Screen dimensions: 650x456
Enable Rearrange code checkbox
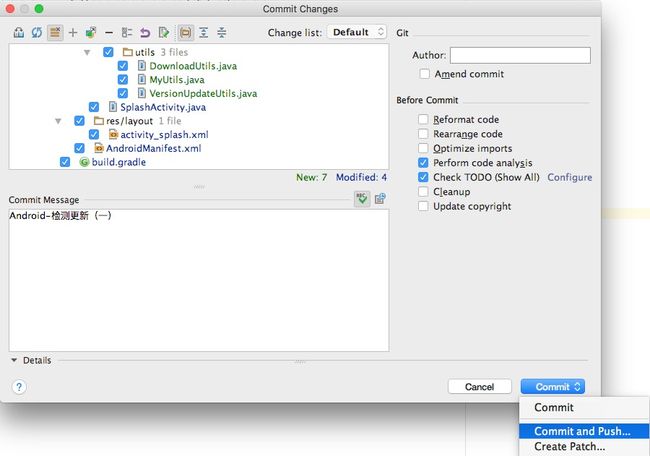[423, 134]
